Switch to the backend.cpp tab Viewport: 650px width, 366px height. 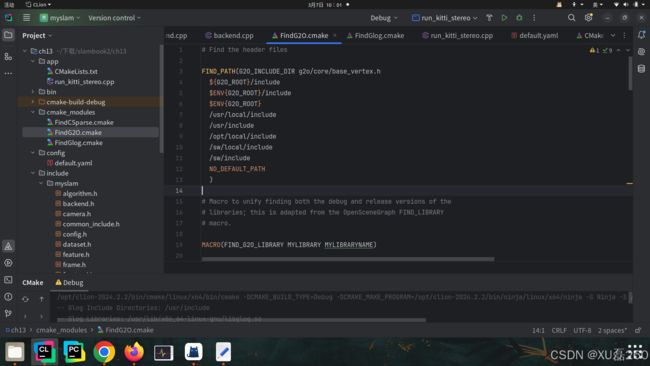229,36
